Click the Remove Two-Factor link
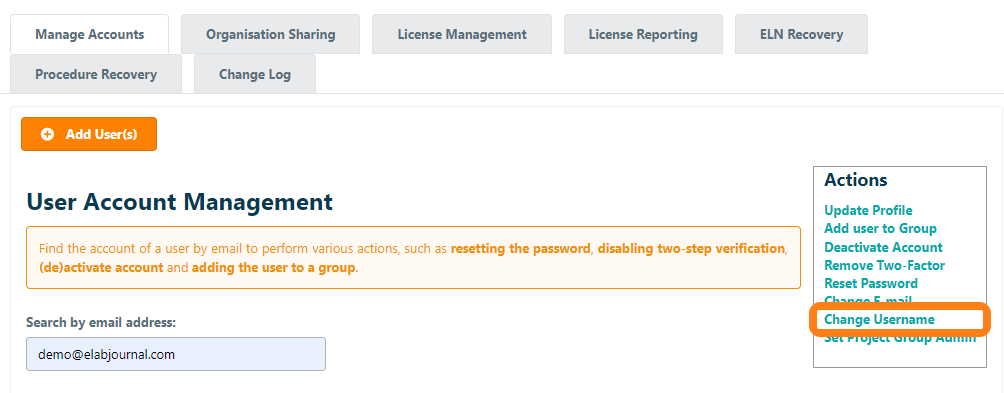1004x393 pixels. coord(884,265)
